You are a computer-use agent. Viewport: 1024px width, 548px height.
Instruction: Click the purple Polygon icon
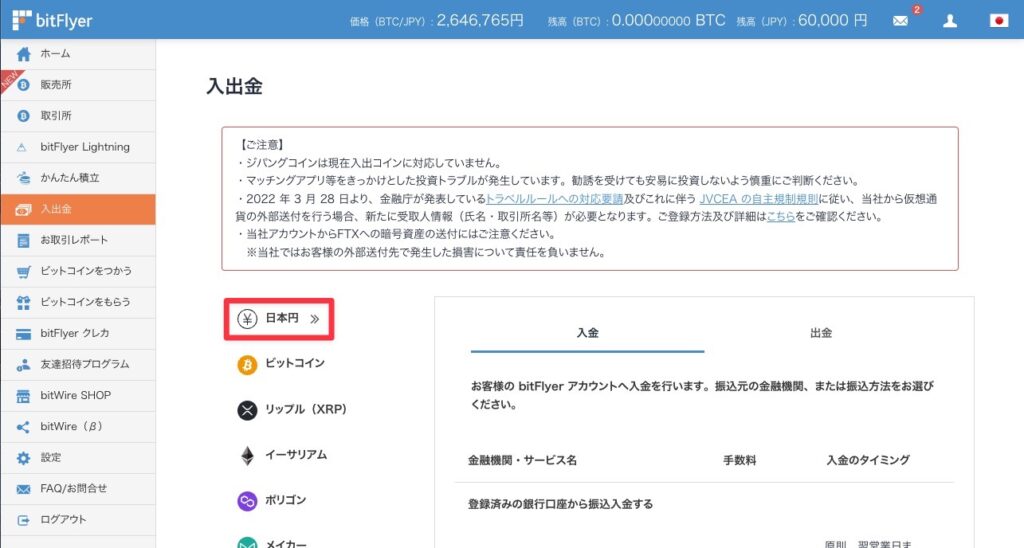coord(247,501)
